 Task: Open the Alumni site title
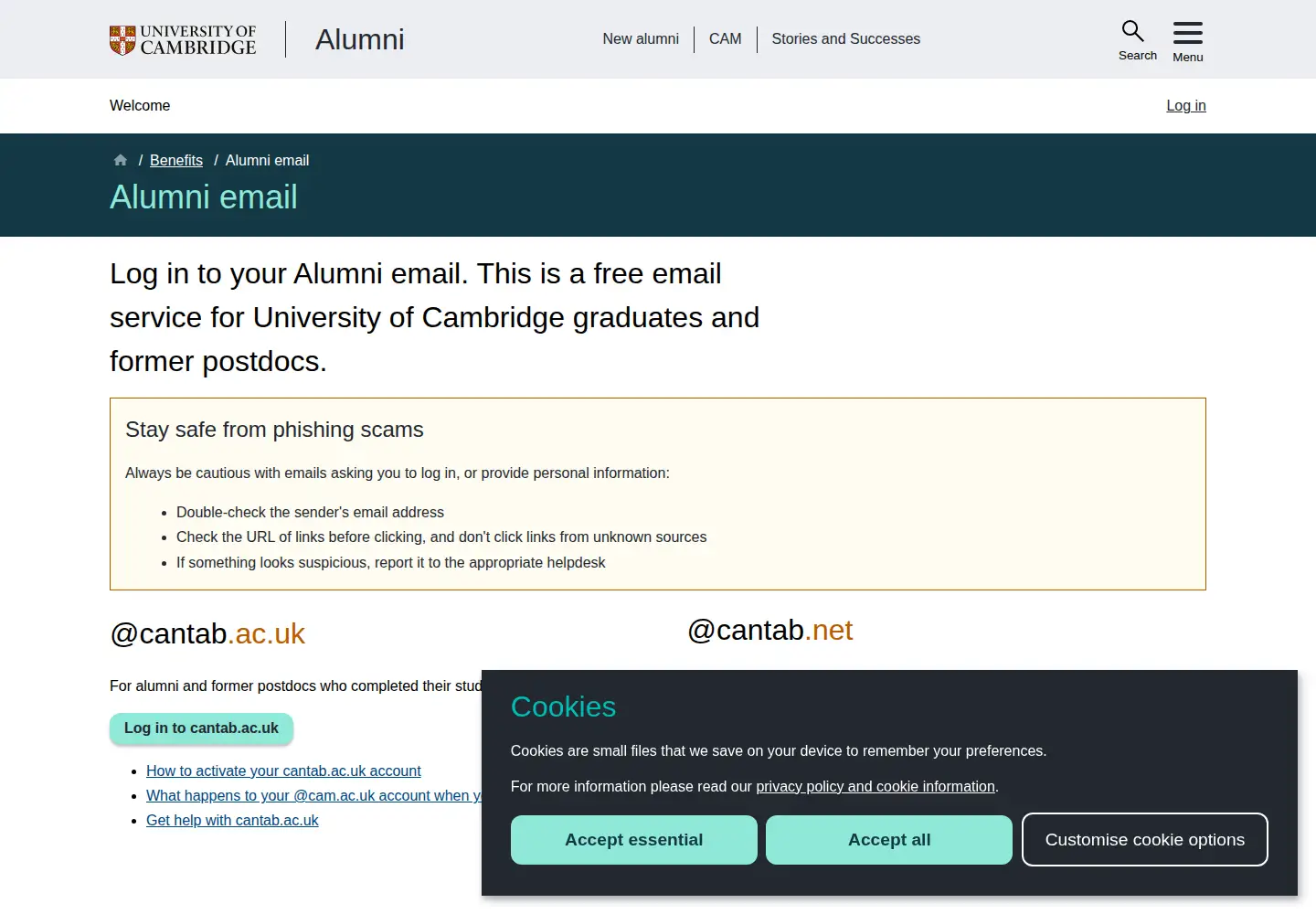(360, 39)
